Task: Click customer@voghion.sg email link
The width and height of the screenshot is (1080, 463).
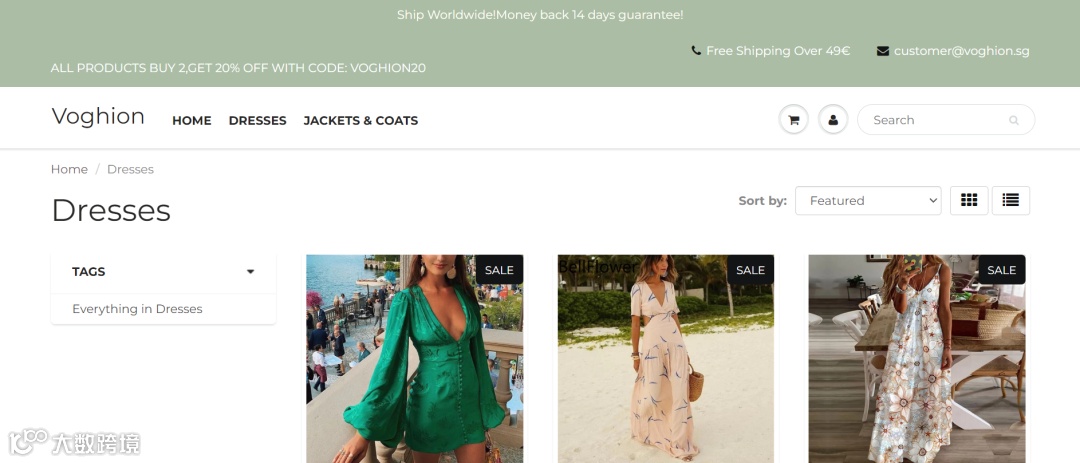Action: [x=962, y=51]
